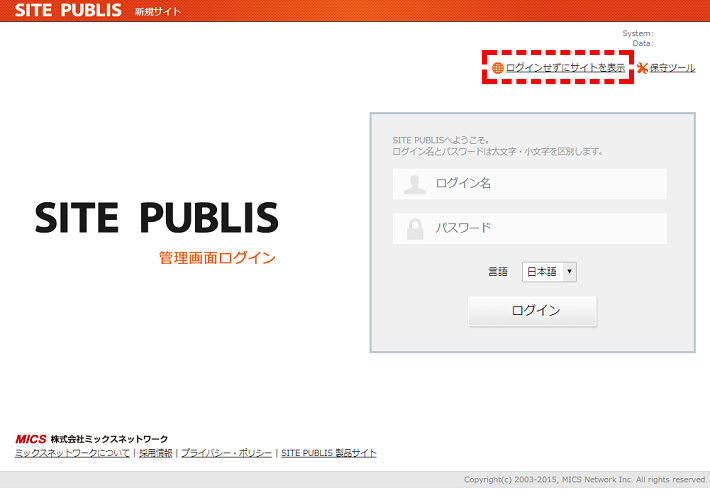Click the large black SITE PUBLIS logo

156,218
